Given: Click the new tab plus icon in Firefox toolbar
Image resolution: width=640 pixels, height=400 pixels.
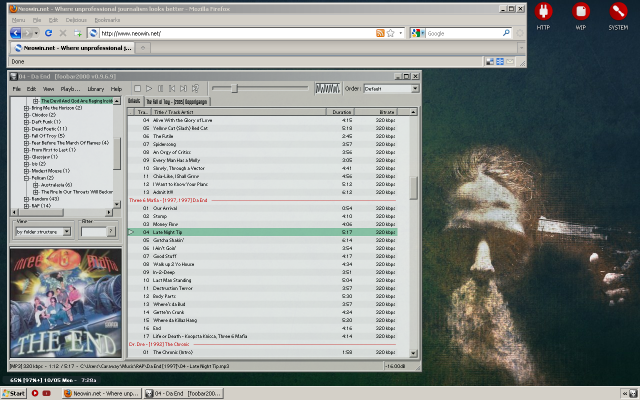Looking at the screenshot, I should [78, 33].
